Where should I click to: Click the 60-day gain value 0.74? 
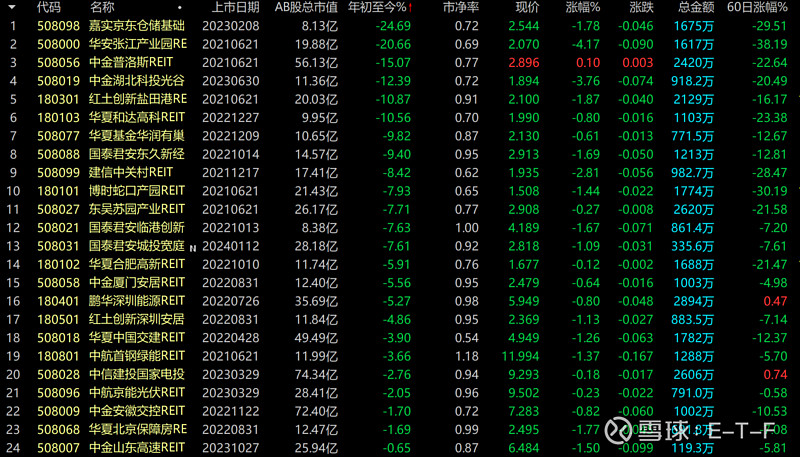(776, 374)
